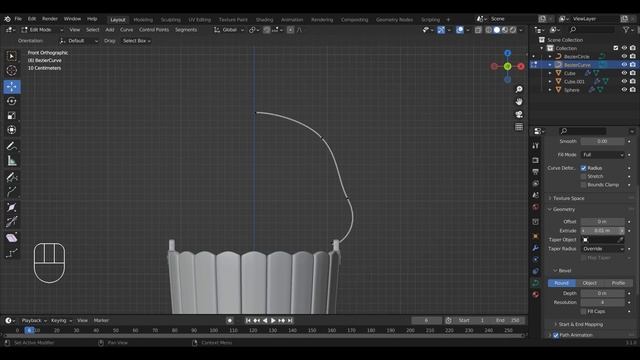Select the Object bevel mode
640x360 pixels.
[x=590, y=283]
